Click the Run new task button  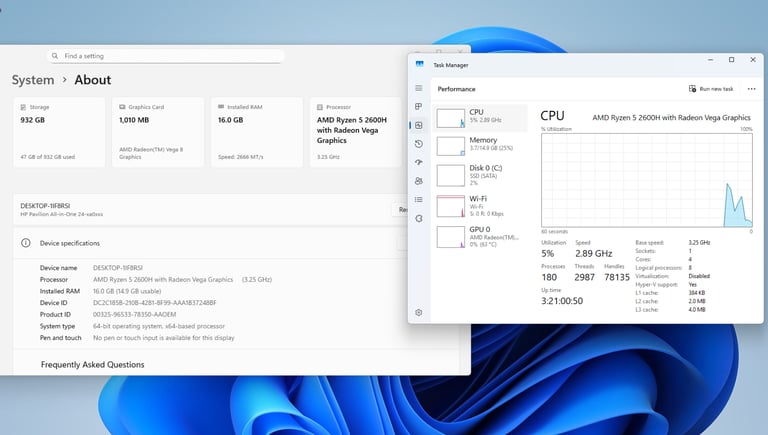pyautogui.click(x=711, y=89)
